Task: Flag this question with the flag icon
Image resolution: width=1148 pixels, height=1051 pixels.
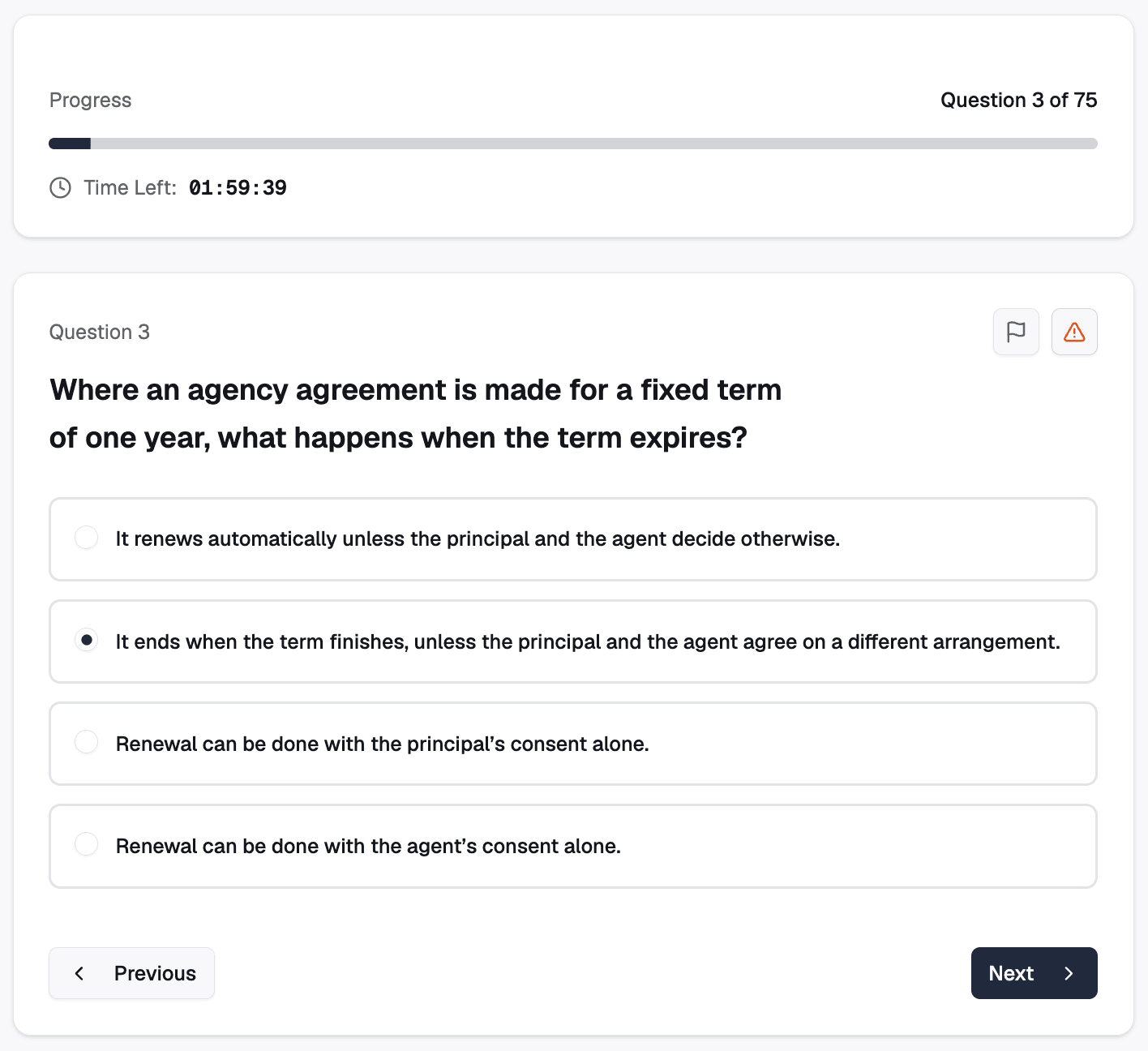Action: click(x=1016, y=332)
